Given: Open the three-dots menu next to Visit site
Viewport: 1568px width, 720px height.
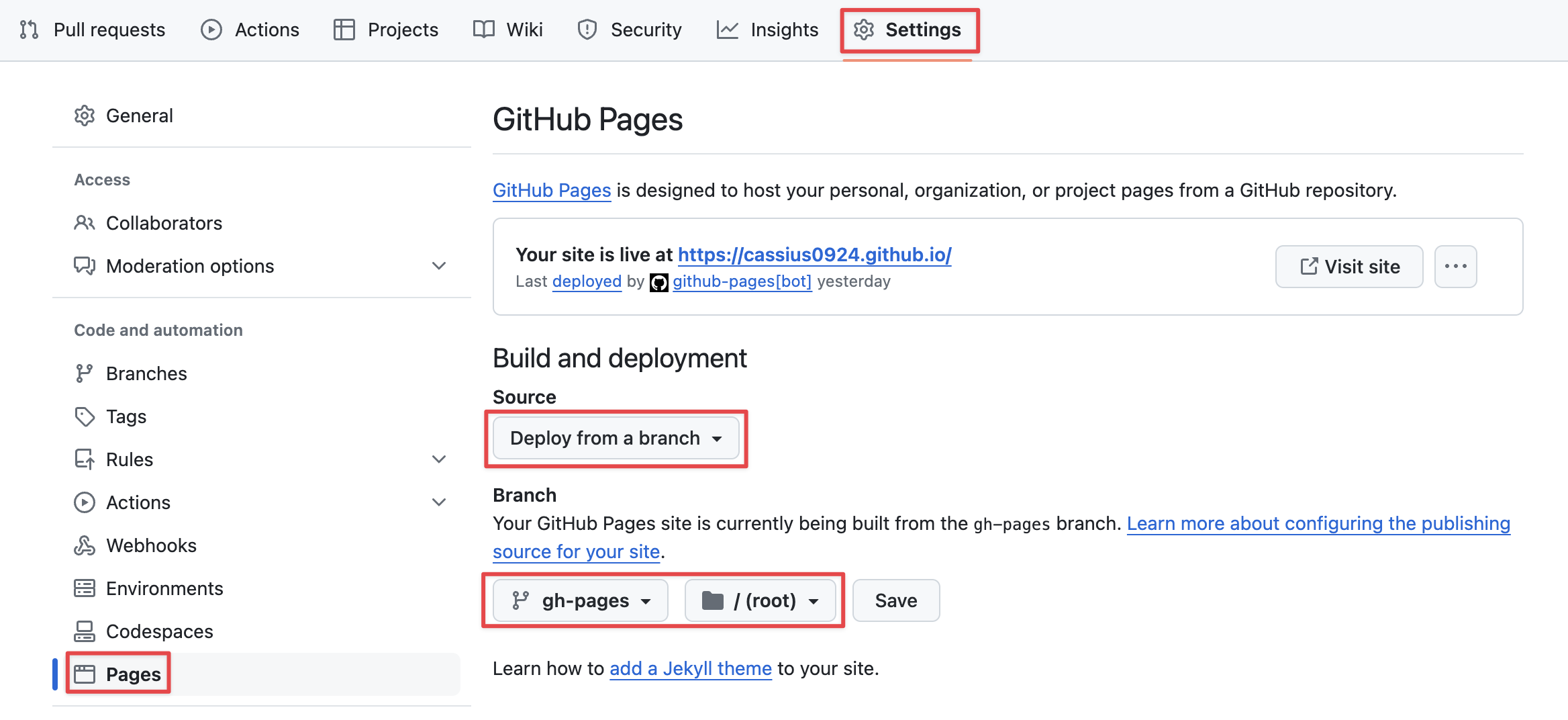Looking at the screenshot, I should point(1456,267).
